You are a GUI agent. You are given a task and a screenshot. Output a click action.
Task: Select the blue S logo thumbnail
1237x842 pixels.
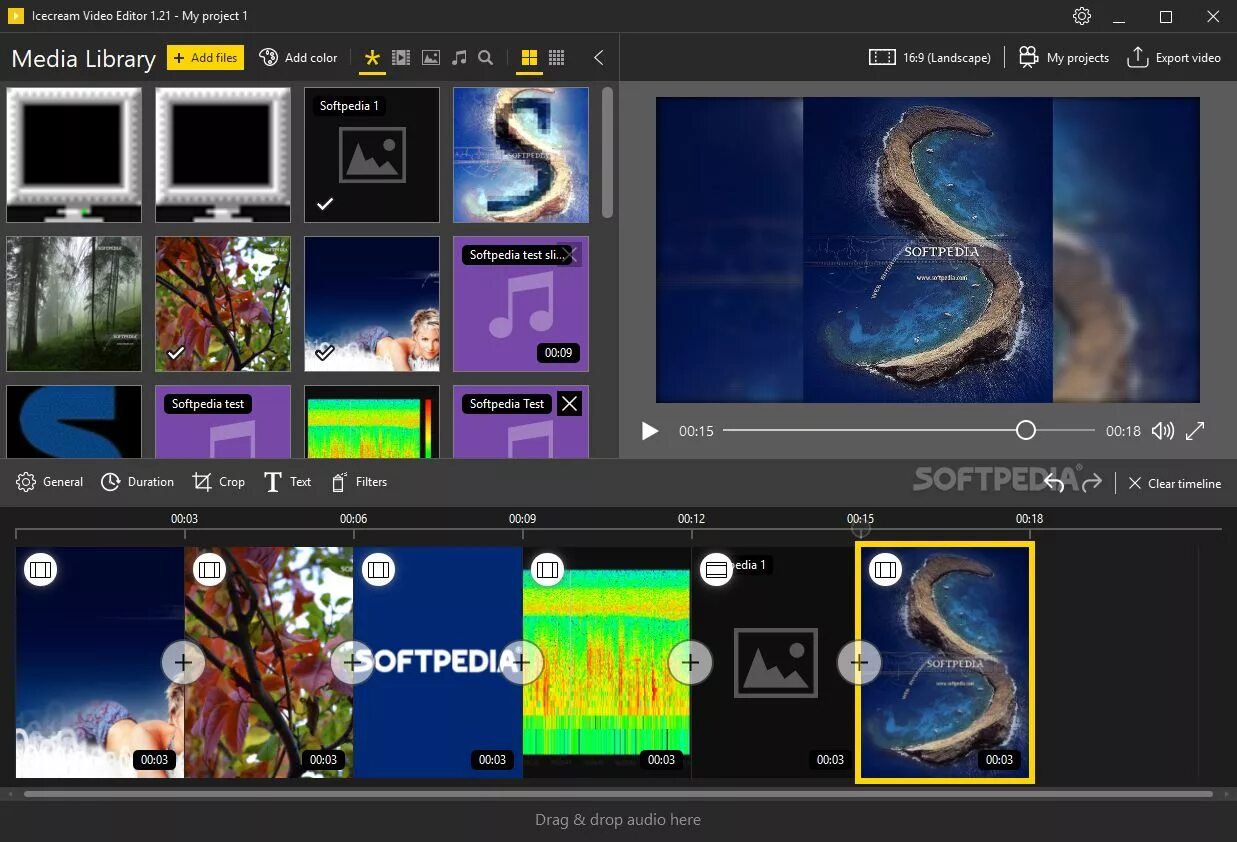(x=74, y=422)
